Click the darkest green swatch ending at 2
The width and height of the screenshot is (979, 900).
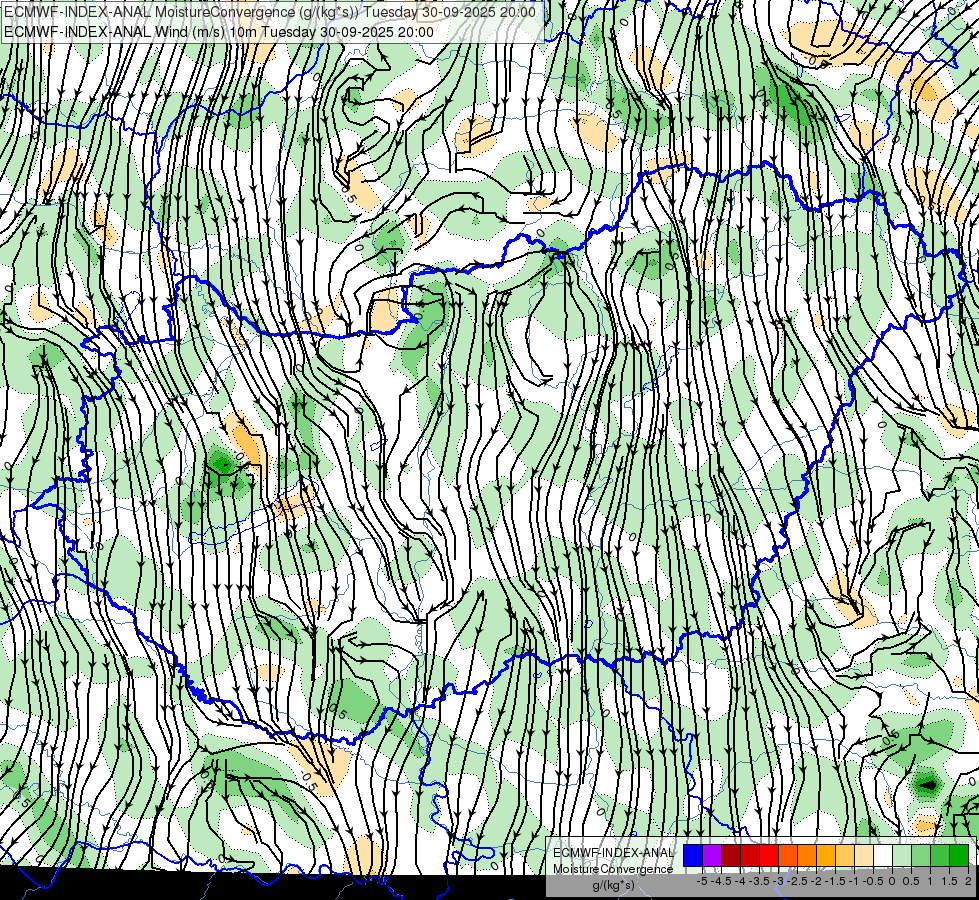[x=959, y=855]
